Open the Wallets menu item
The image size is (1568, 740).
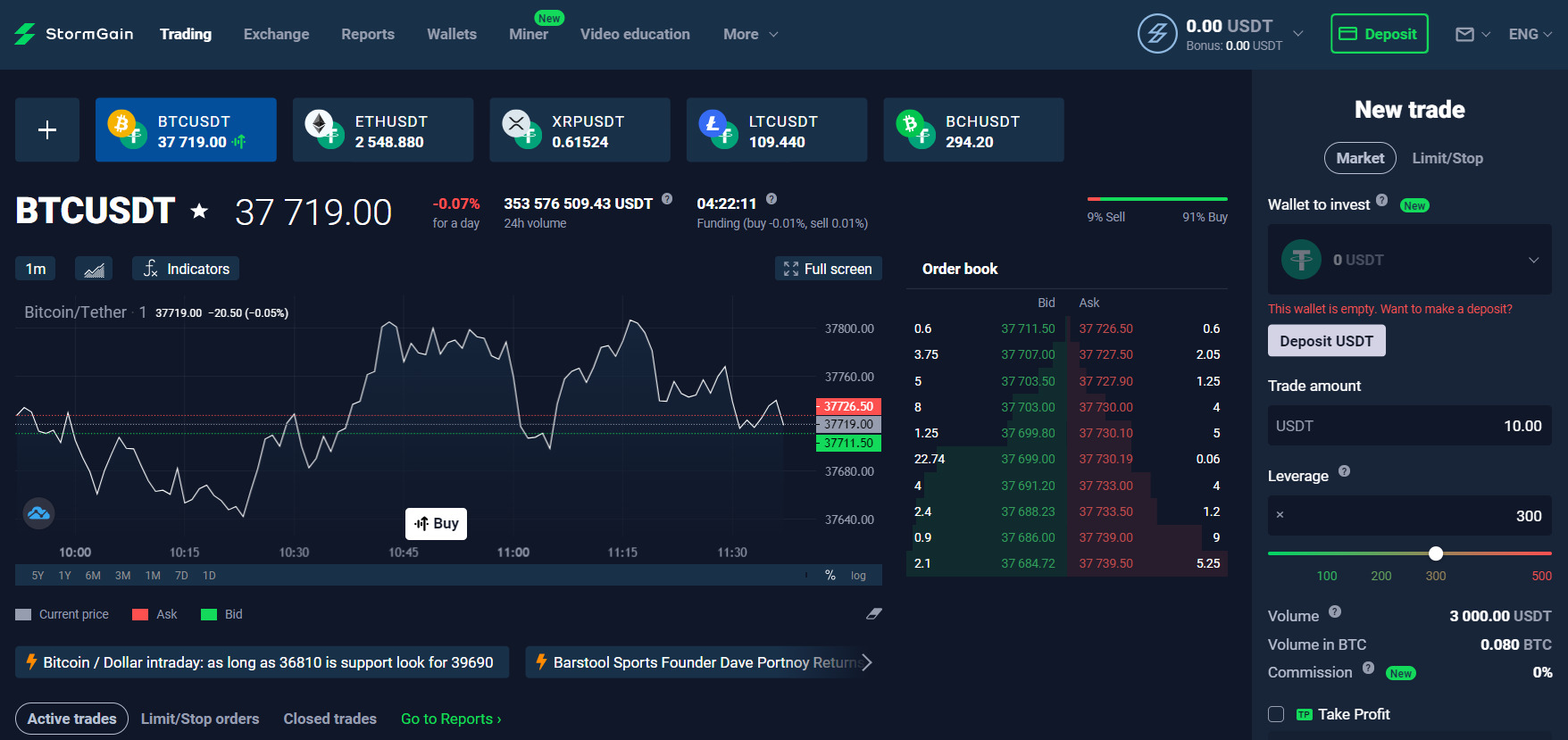pyautogui.click(x=452, y=34)
